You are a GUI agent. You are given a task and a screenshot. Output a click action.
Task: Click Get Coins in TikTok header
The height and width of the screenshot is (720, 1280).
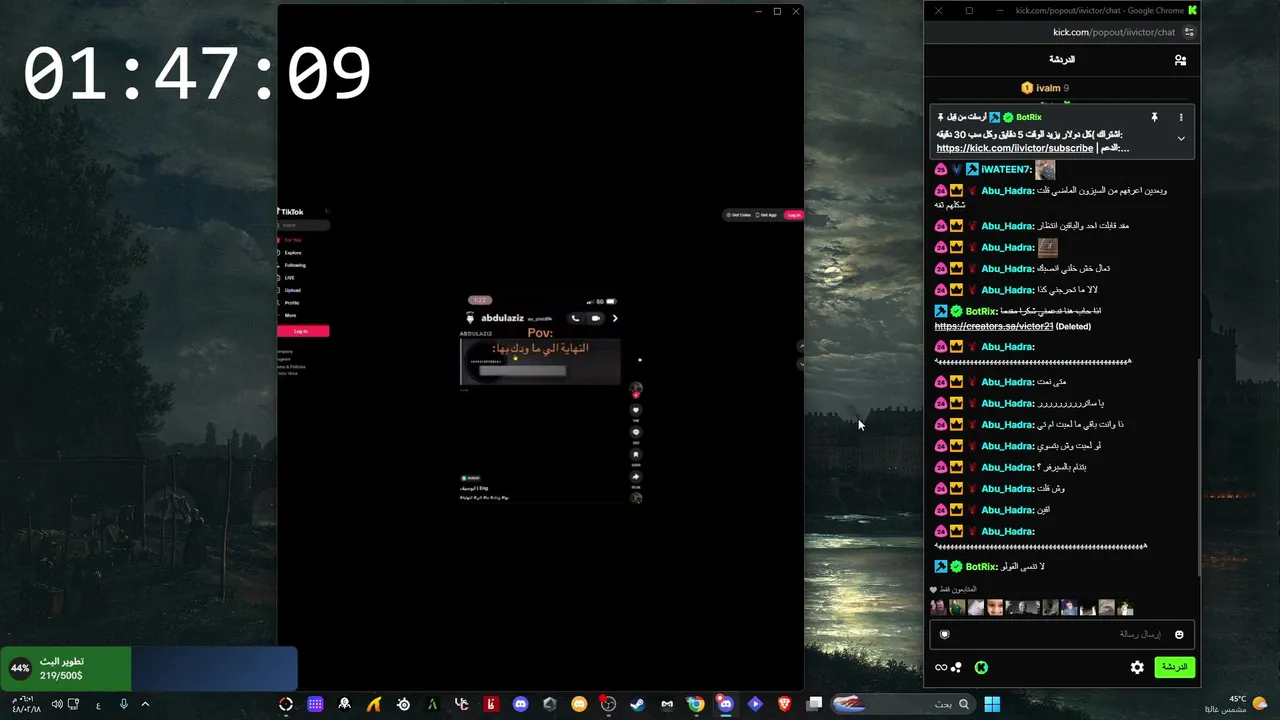pyautogui.click(x=739, y=215)
